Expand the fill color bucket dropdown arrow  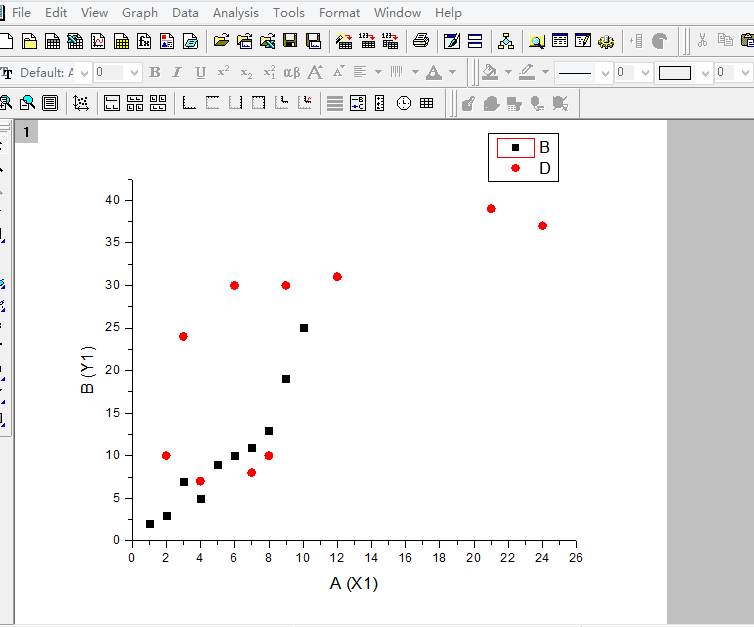[x=508, y=72]
